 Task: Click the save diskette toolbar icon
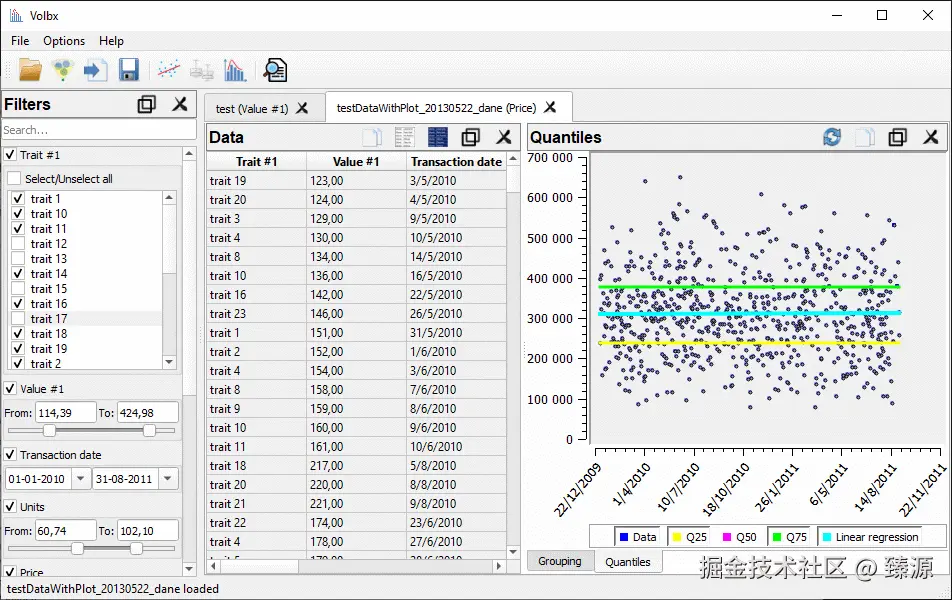coord(128,70)
